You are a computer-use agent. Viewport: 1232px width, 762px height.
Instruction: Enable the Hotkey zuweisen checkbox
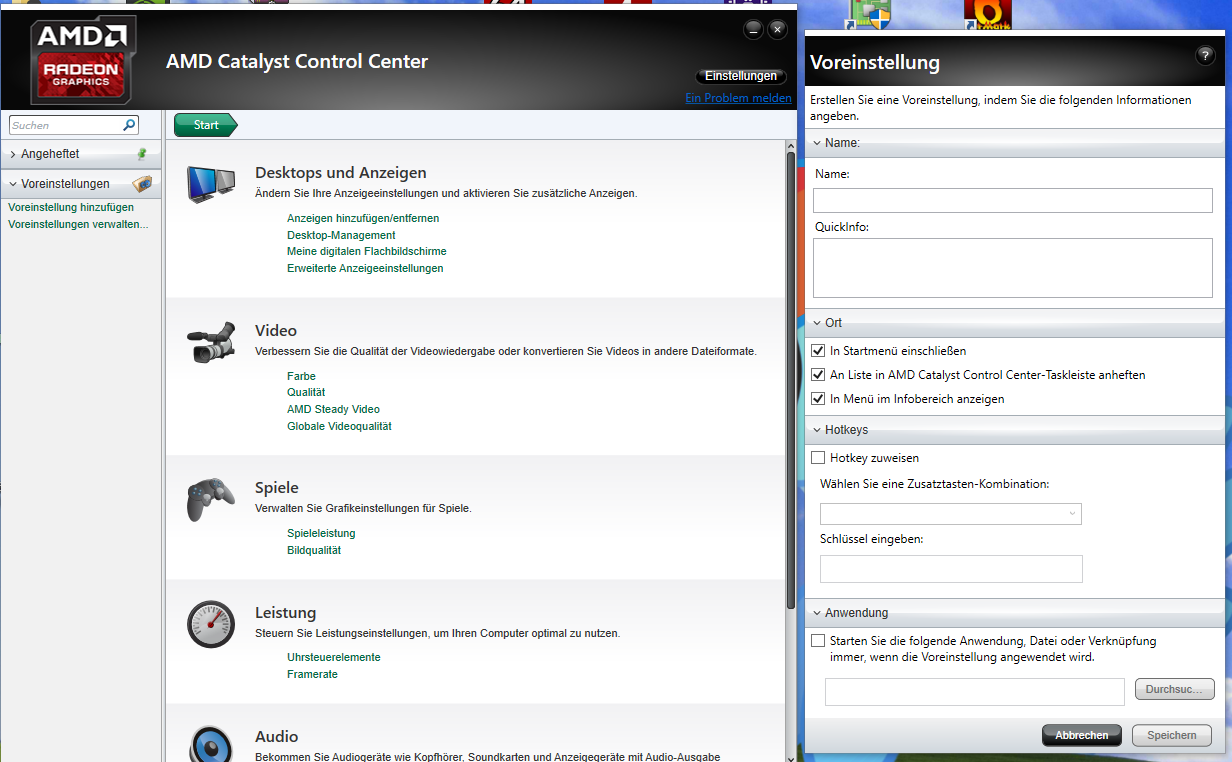(x=818, y=458)
